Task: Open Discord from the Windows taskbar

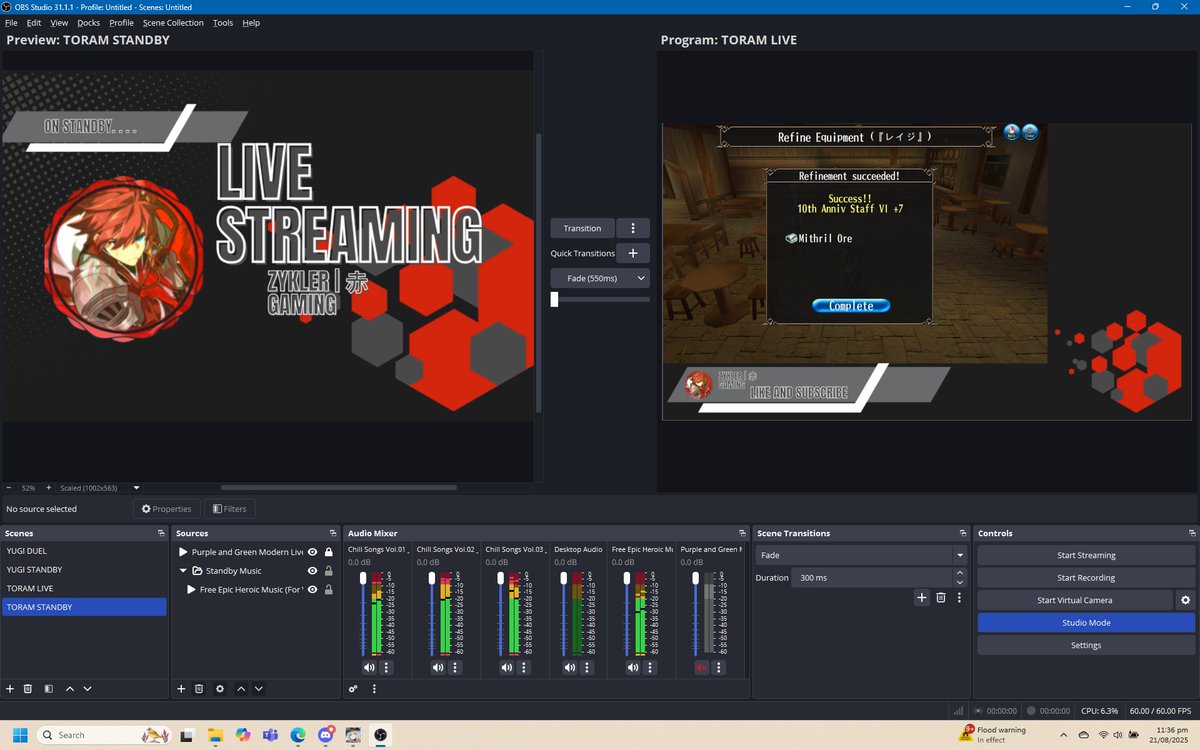Action: pos(325,734)
